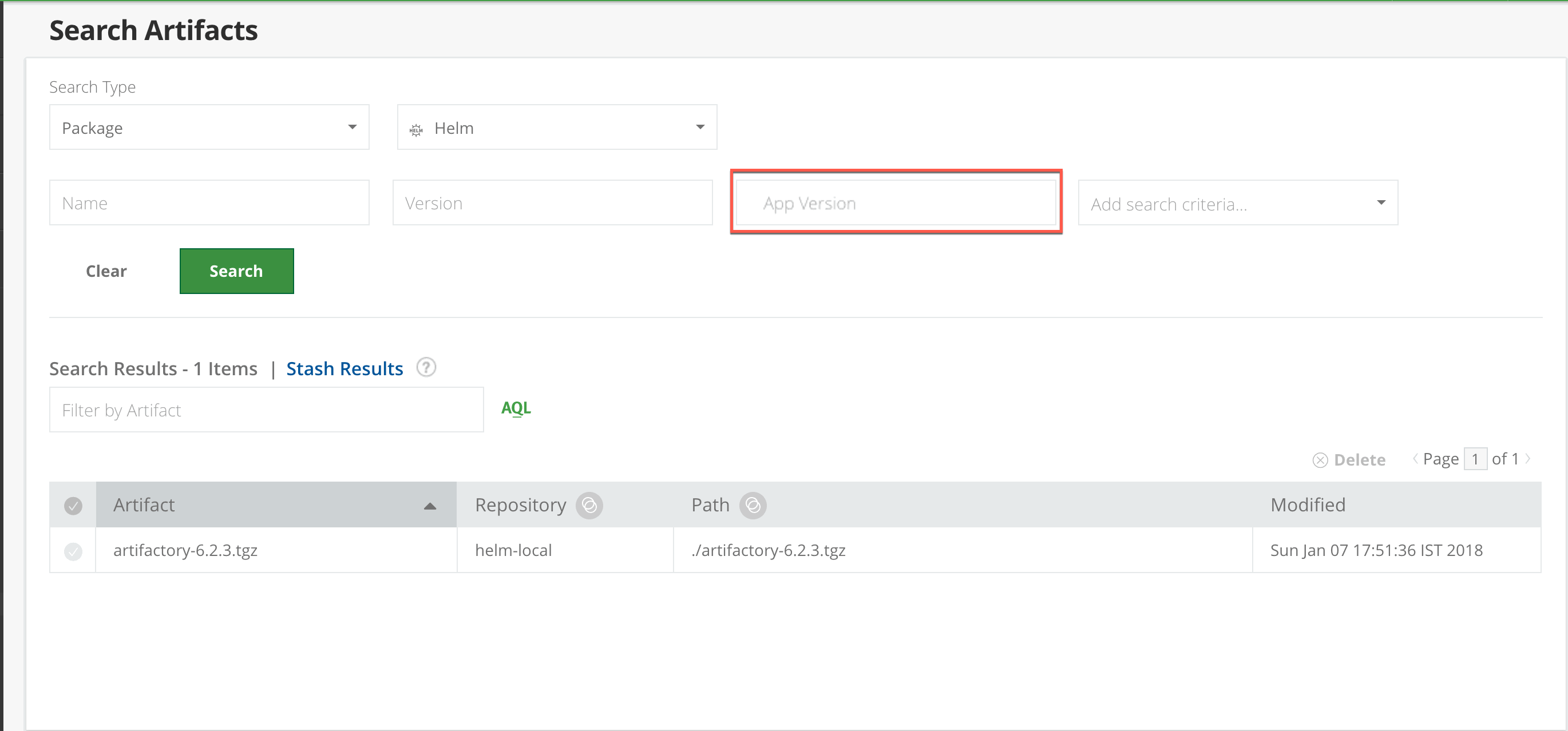The width and height of the screenshot is (1568, 731).
Task: Click the green Search button
Action: pos(236,271)
